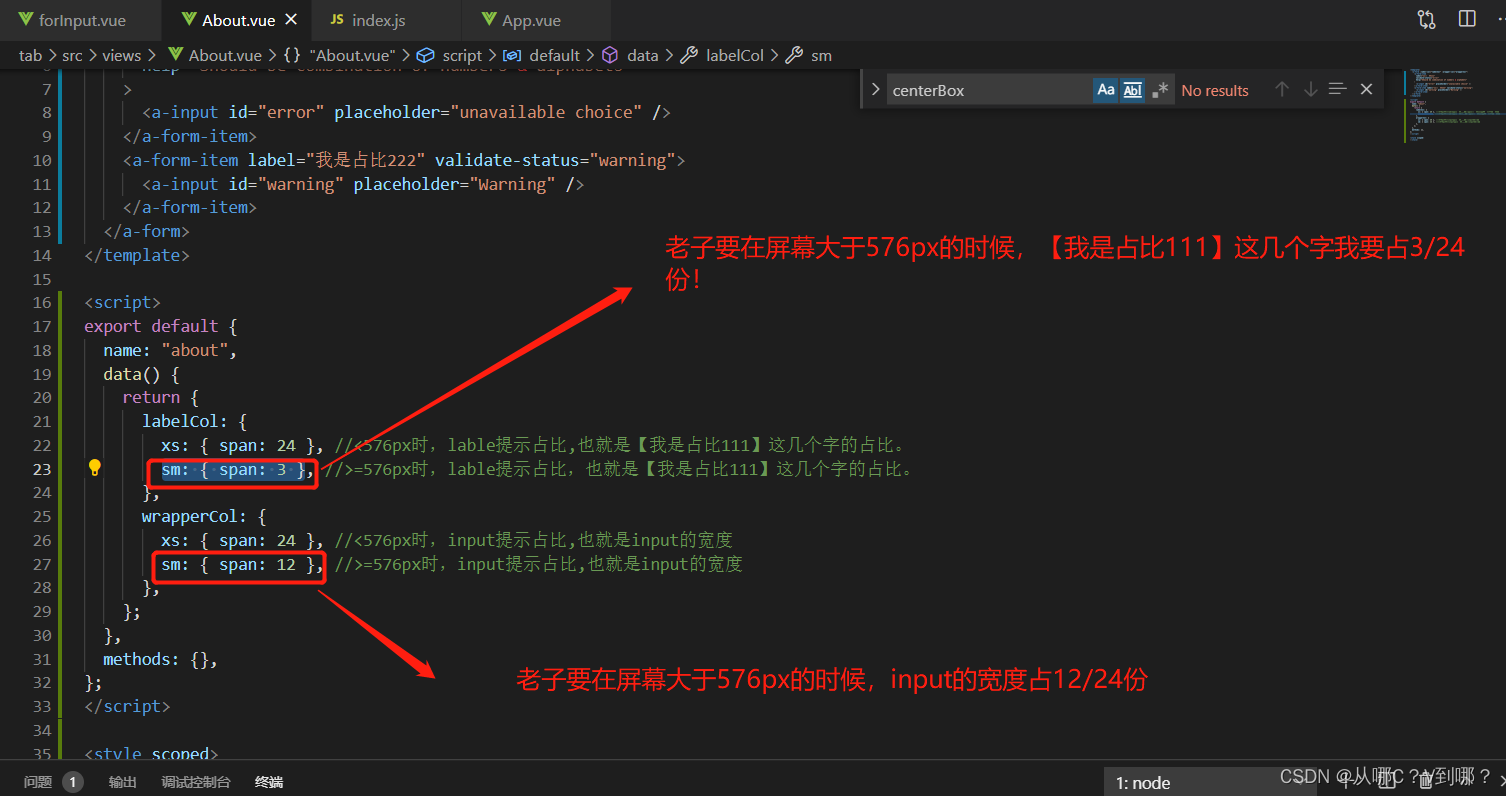Click the a-input id="error" line

coord(406,112)
